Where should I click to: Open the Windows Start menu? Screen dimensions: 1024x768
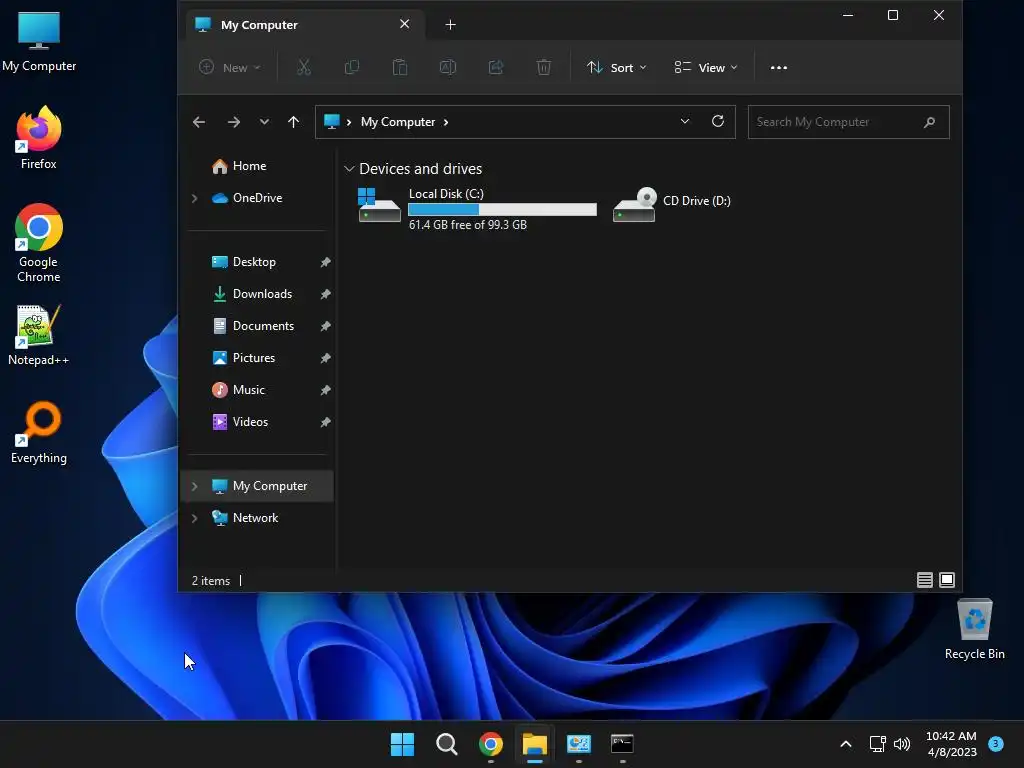coord(402,744)
